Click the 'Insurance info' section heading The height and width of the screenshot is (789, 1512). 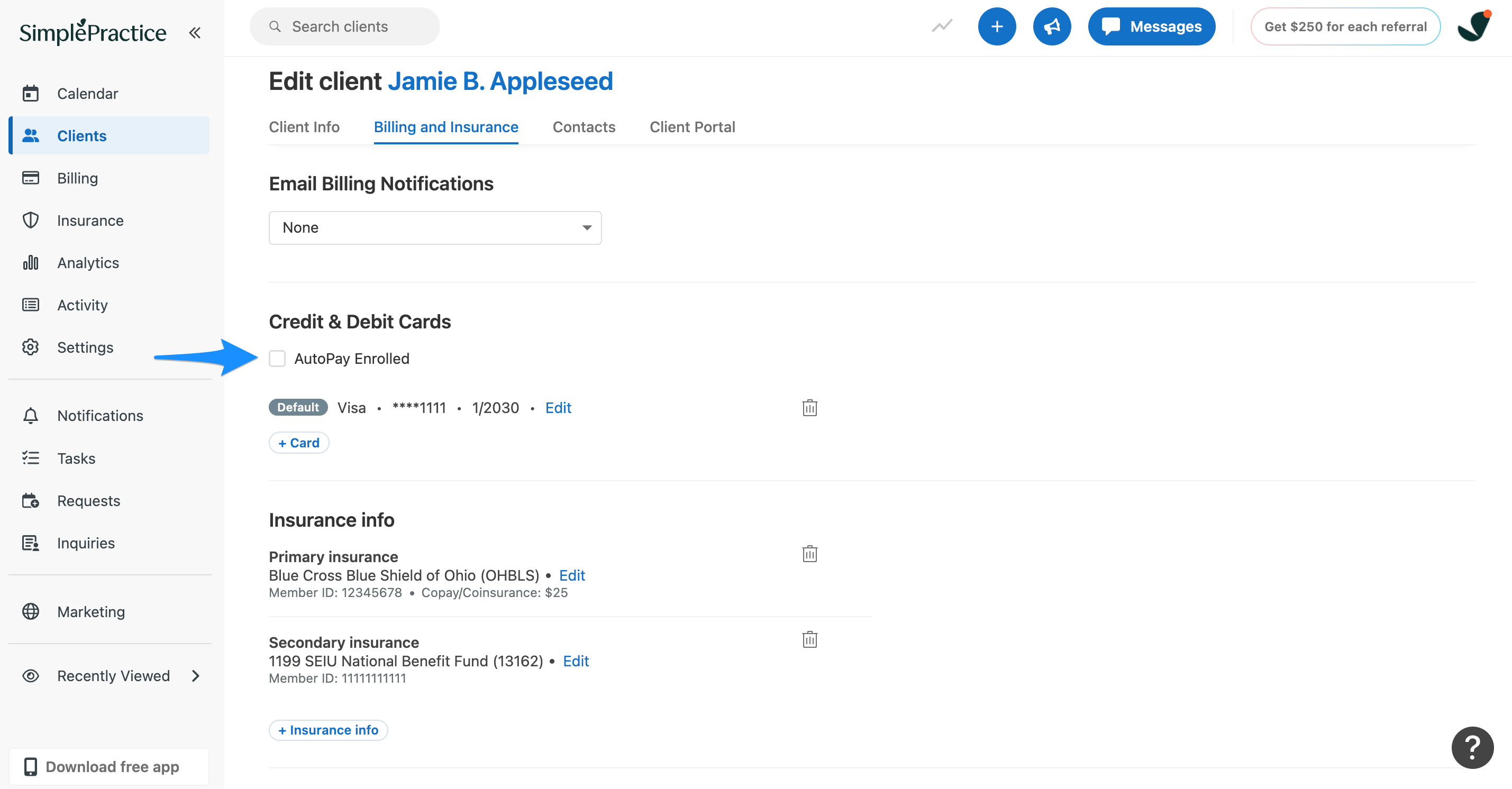tap(332, 520)
